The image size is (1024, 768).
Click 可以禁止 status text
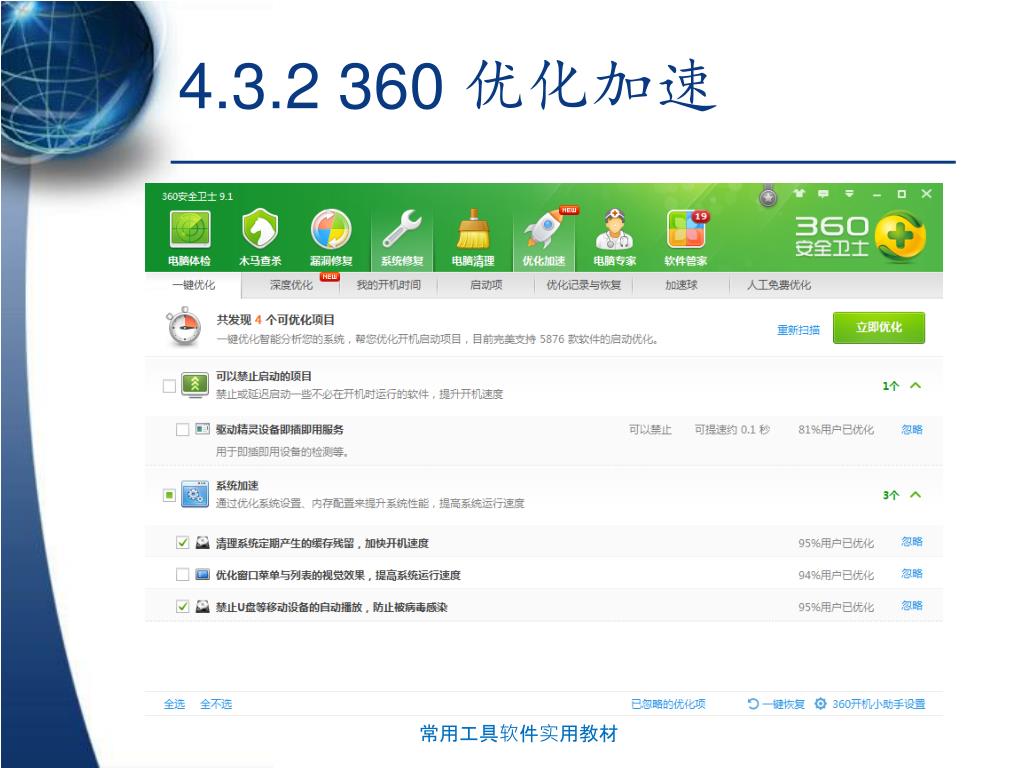[650, 430]
